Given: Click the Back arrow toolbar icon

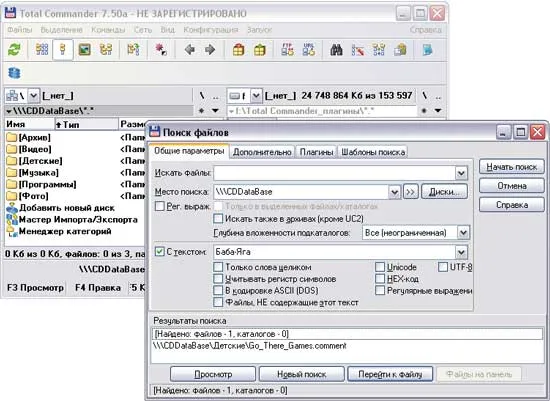Looking at the screenshot, I should tap(190, 49).
